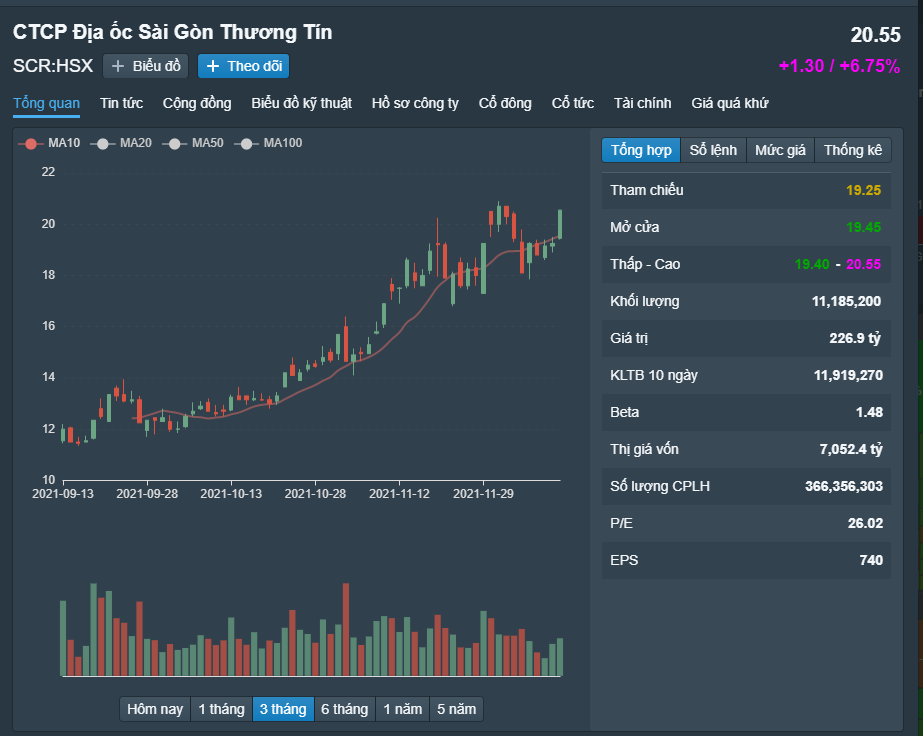Go to the Tài chính tab

tap(642, 103)
